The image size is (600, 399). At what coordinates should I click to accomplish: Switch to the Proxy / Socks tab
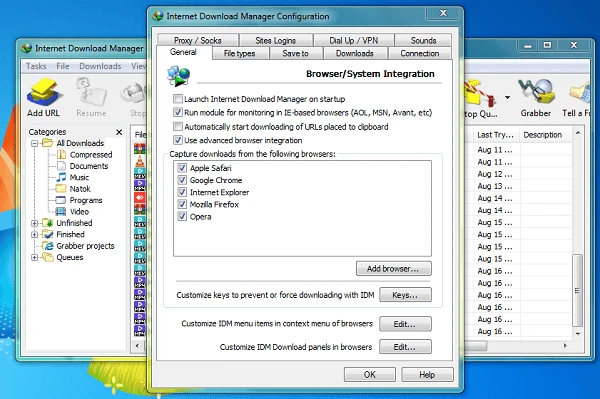[x=198, y=40]
